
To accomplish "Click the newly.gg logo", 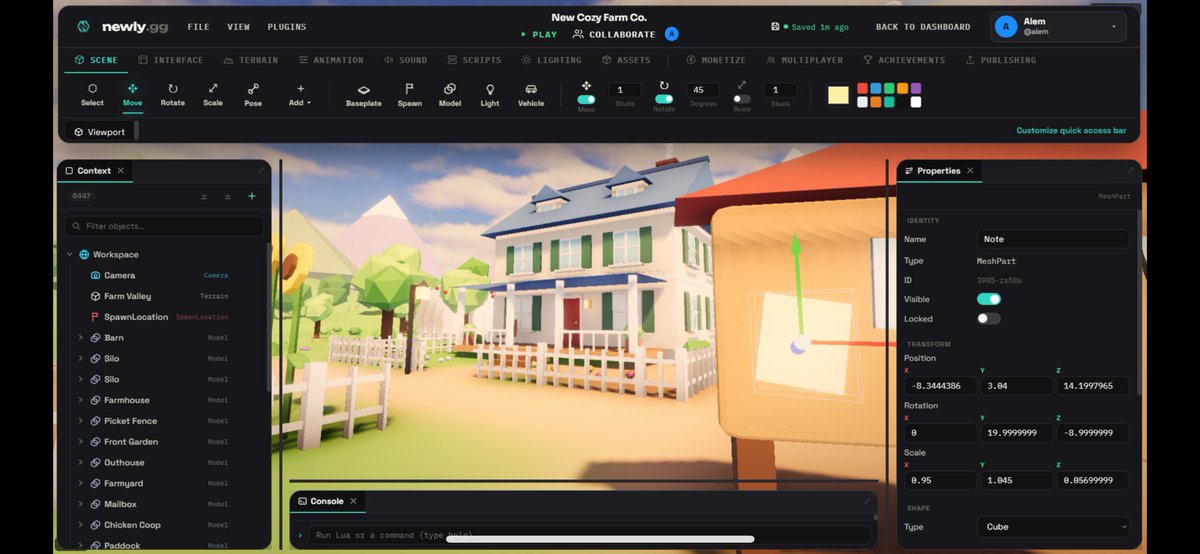I will (123, 27).
